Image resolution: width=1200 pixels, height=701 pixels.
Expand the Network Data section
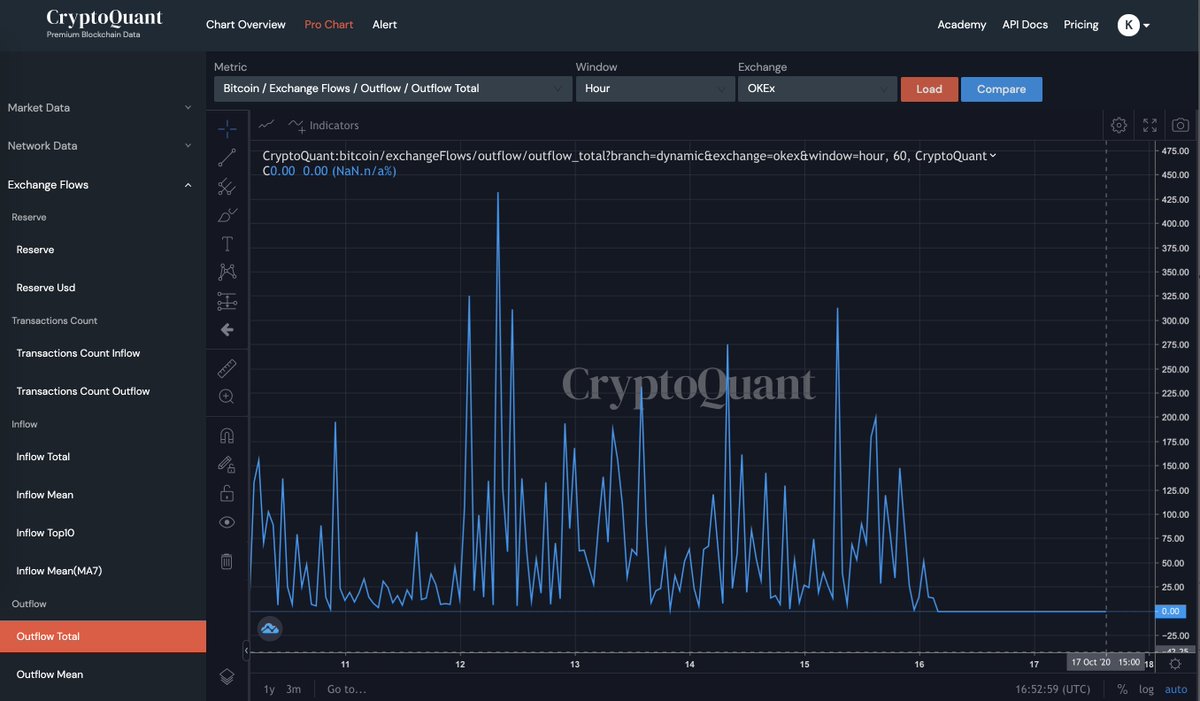(100, 146)
